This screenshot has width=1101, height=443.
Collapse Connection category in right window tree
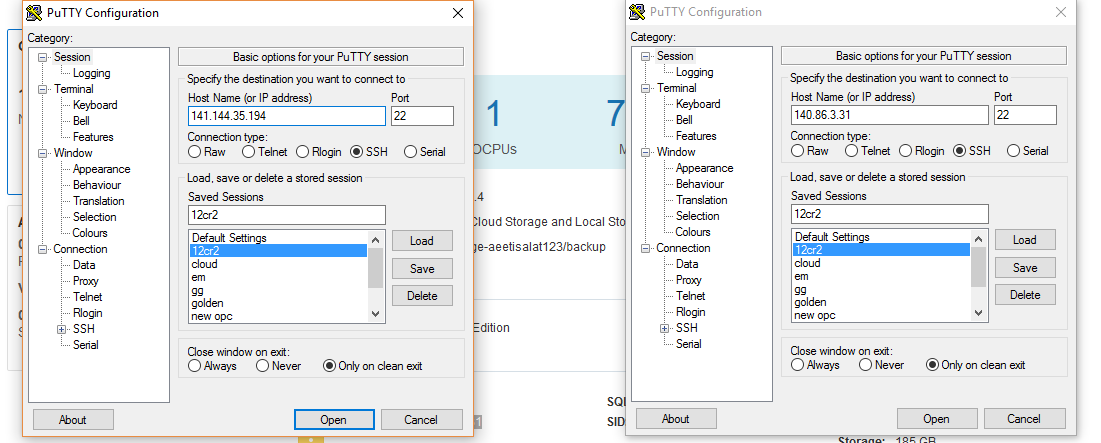[646, 248]
